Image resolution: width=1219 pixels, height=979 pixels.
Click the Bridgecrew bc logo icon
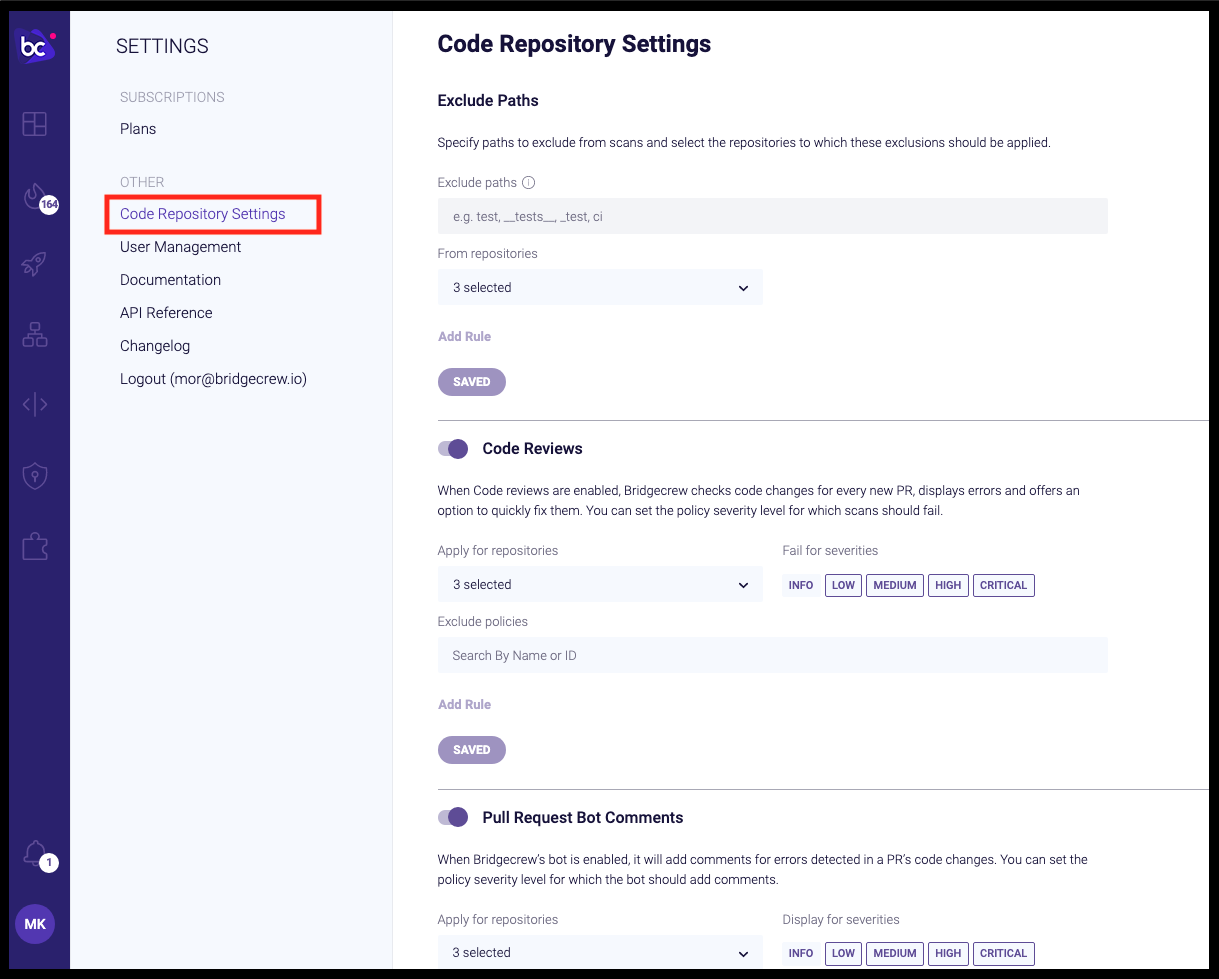[37, 46]
